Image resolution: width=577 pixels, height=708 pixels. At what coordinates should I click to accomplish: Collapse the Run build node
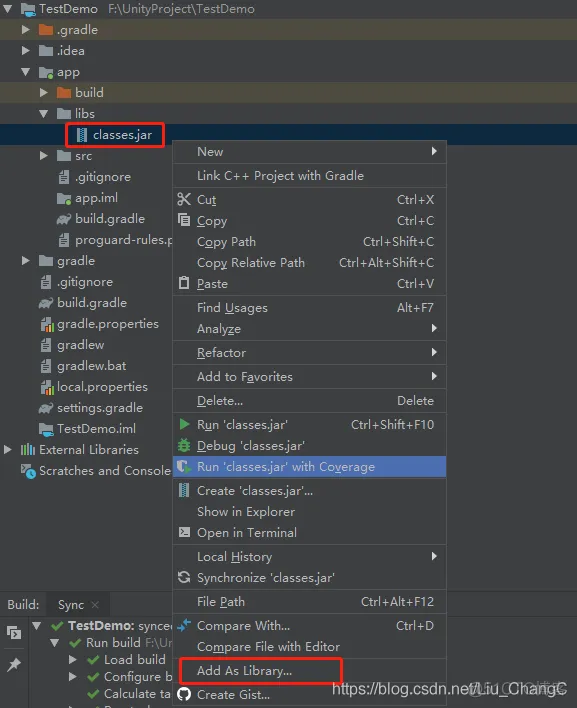coord(55,643)
